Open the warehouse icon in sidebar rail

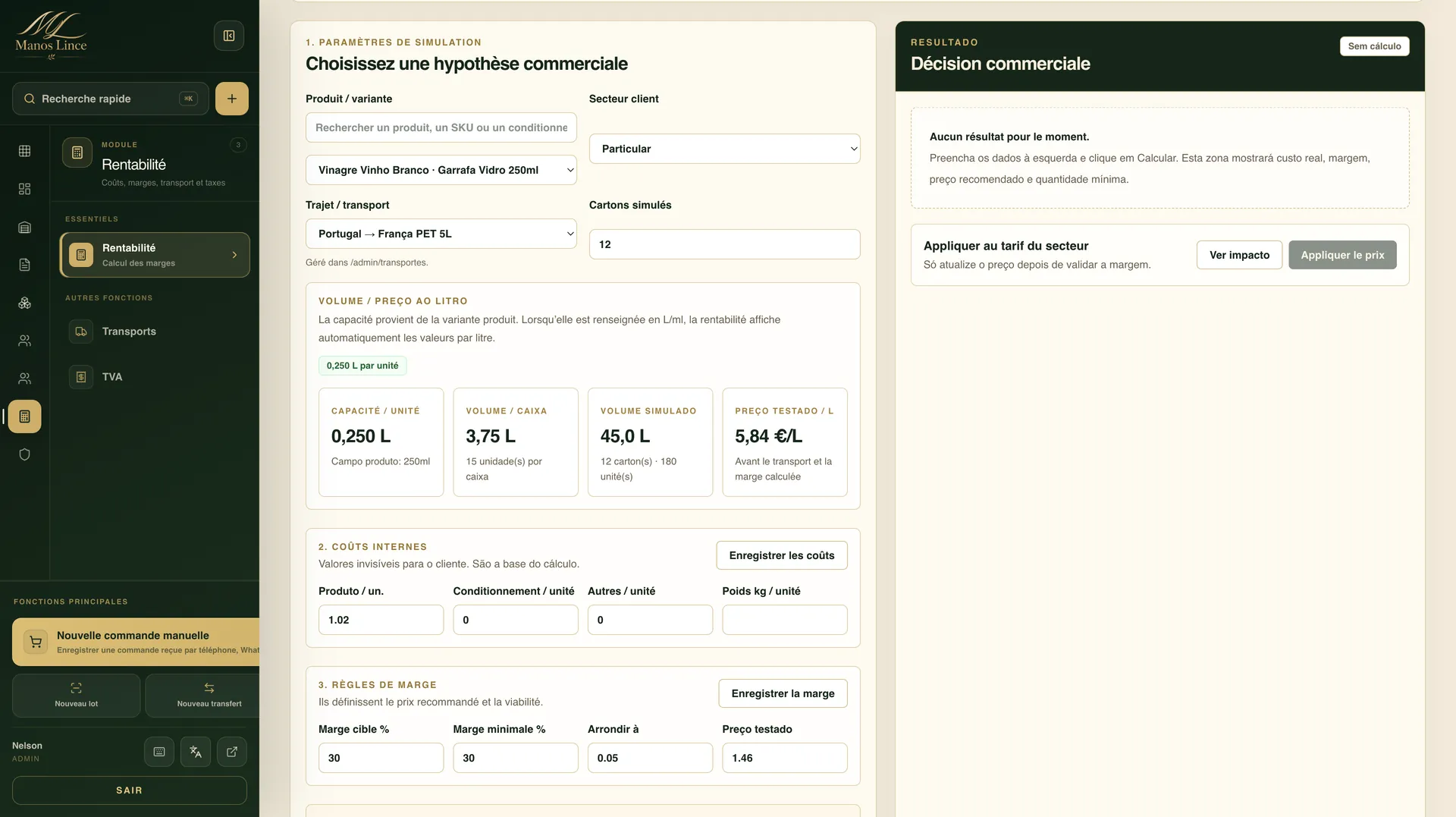pos(24,227)
